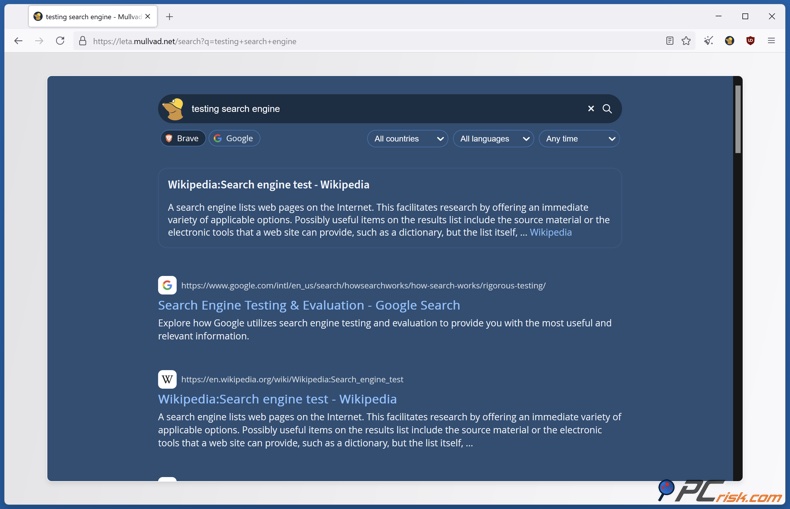This screenshot has width=790, height=509.
Task: Bookmark this page with the star icon
Action: point(686,41)
